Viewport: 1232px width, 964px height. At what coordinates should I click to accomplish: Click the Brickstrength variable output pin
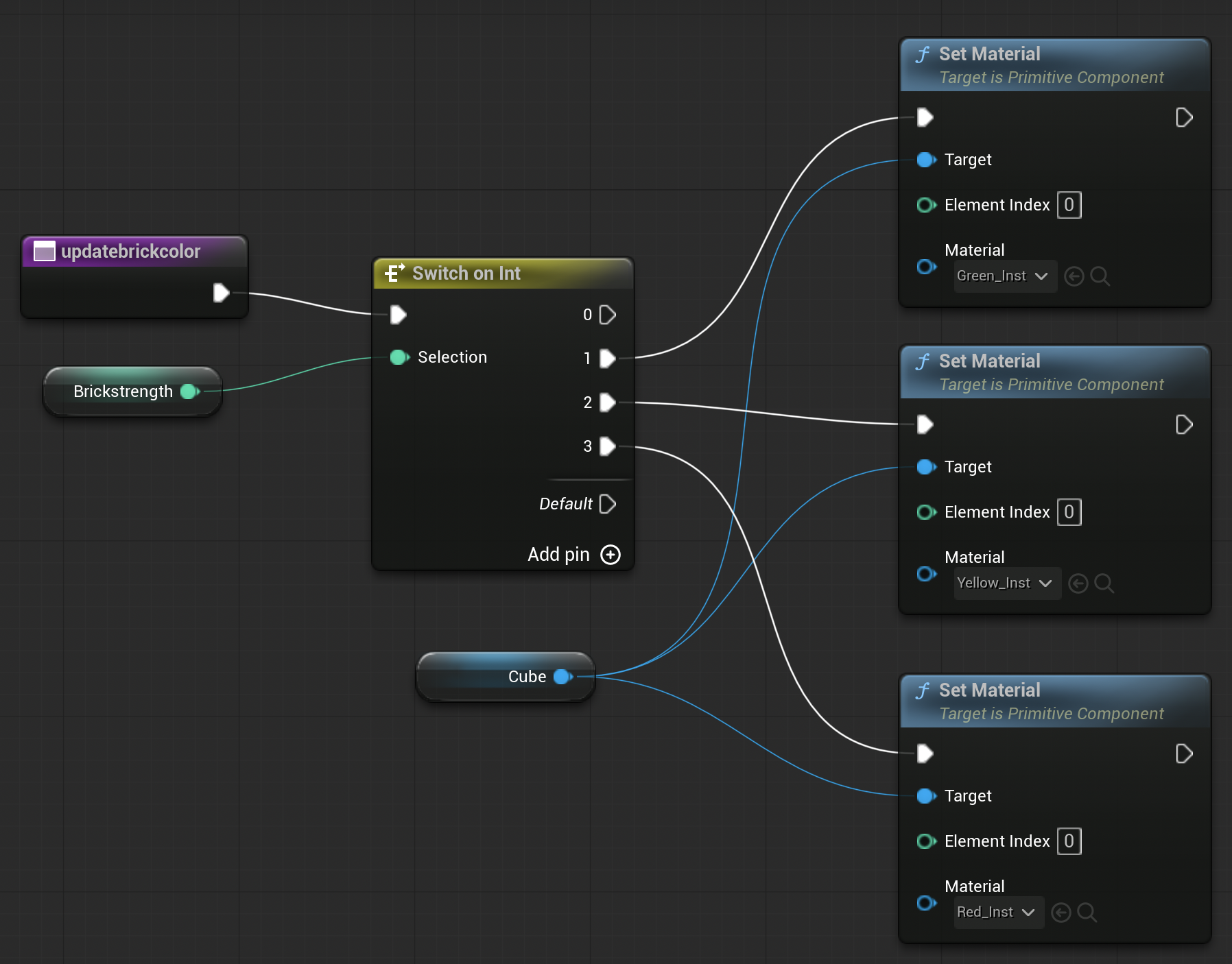(x=190, y=391)
